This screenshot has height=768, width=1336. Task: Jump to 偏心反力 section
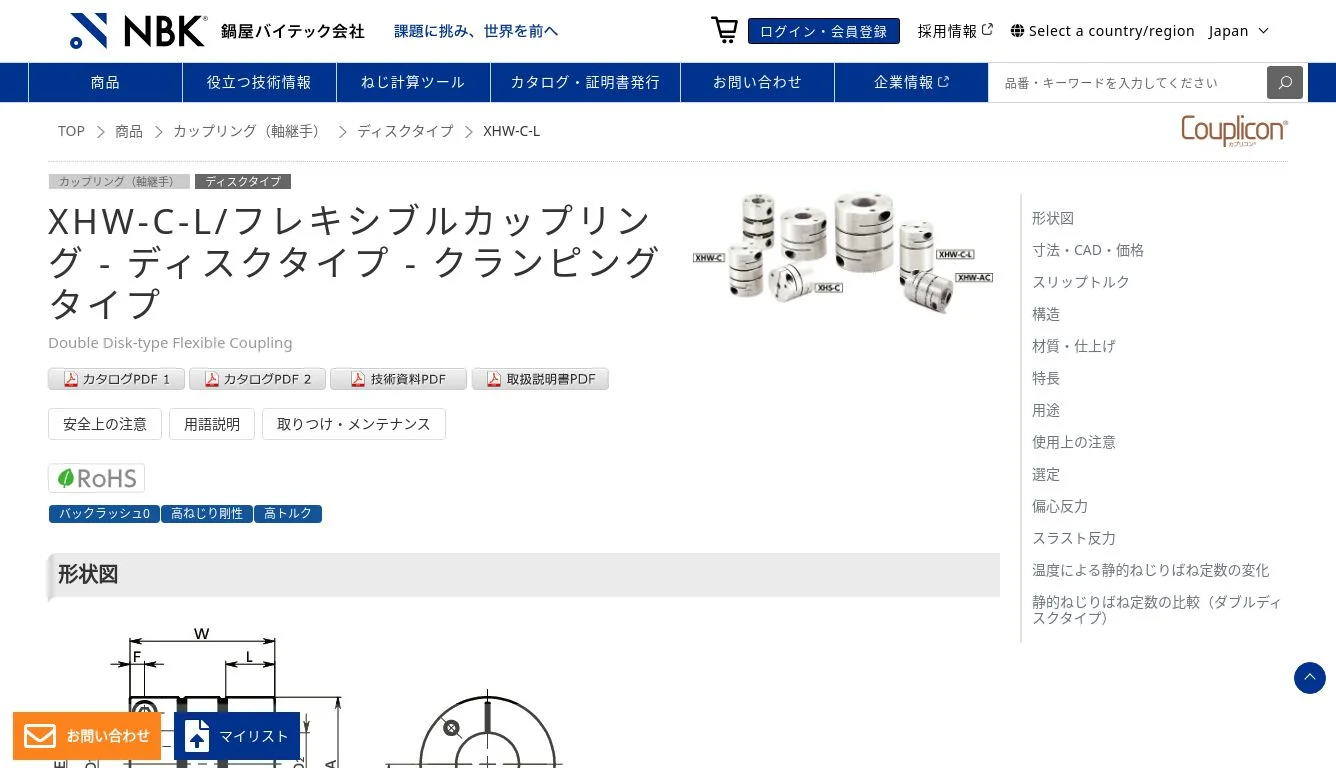1060,506
